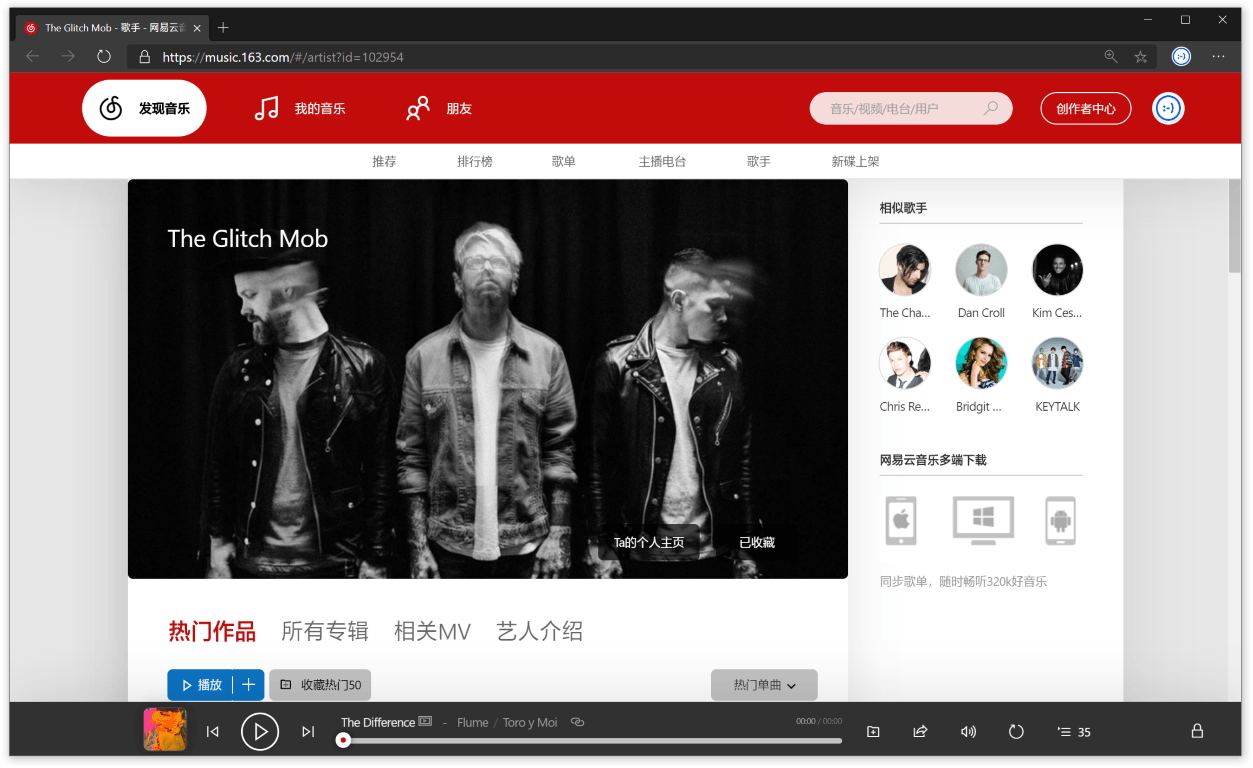Select the 歌单 sub-navigation item
This screenshot has width=1253, height=768.
tap(564, 161)
